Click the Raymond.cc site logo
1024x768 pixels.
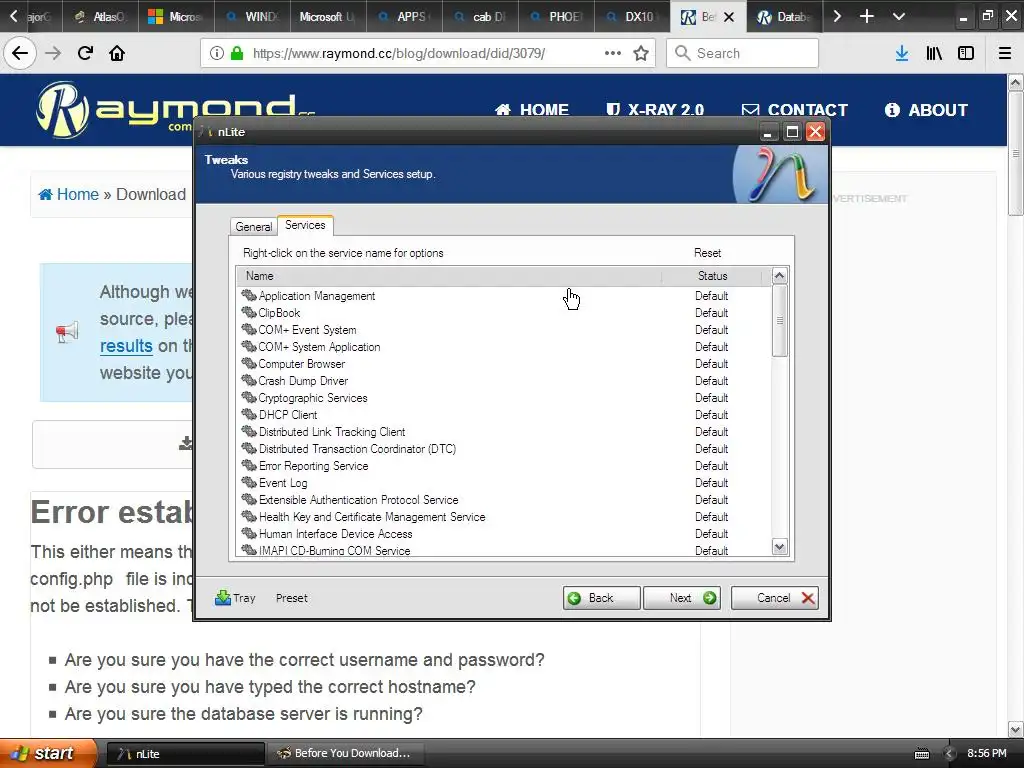pyautogui.click(x=175, y=110)
